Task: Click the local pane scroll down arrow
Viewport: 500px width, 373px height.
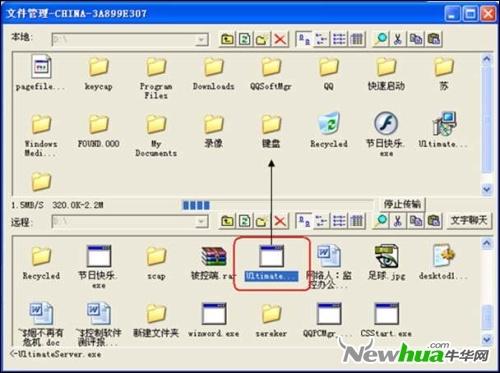Action: point(487,189)
